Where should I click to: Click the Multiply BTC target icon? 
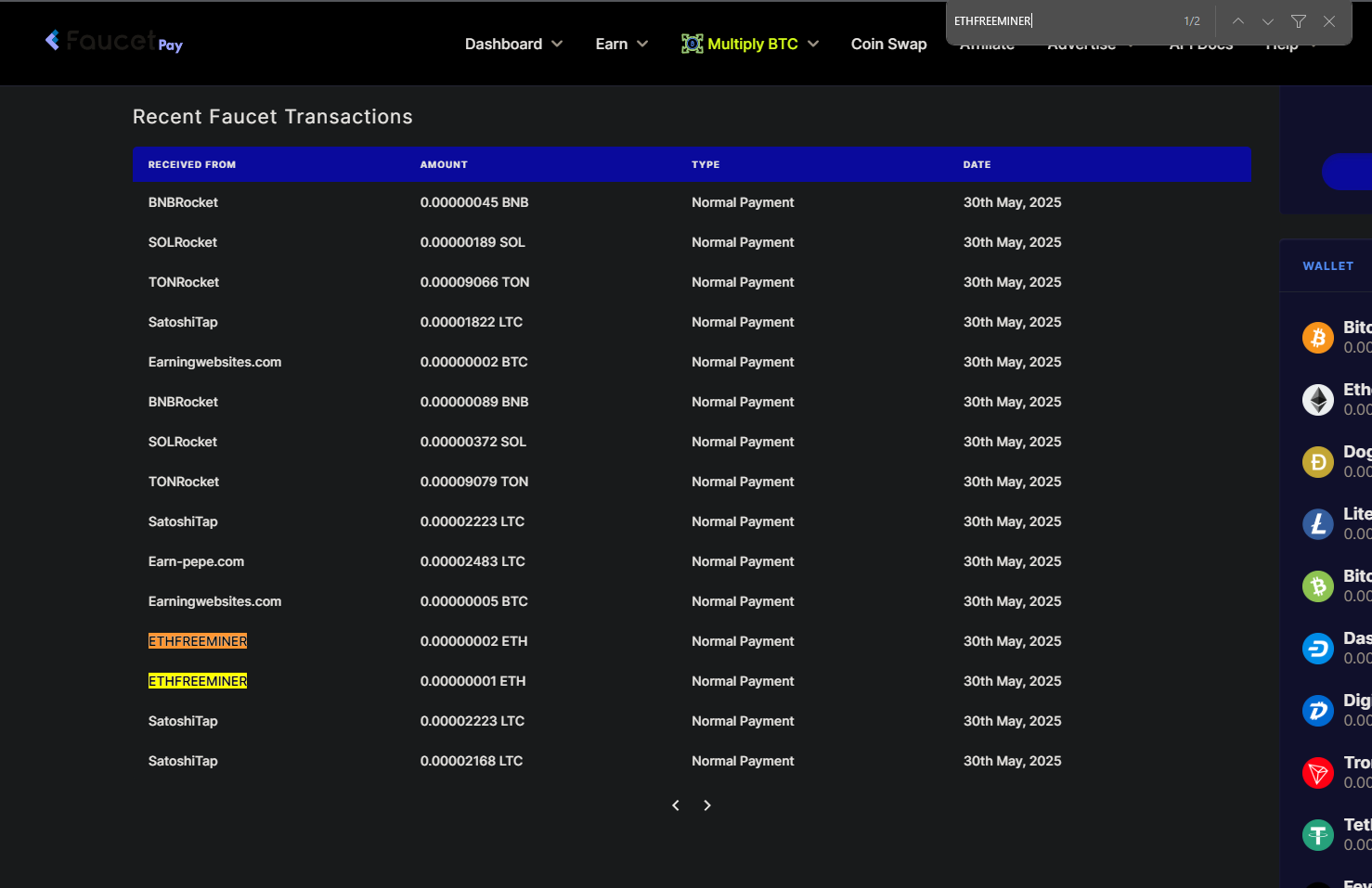[692, 44]
